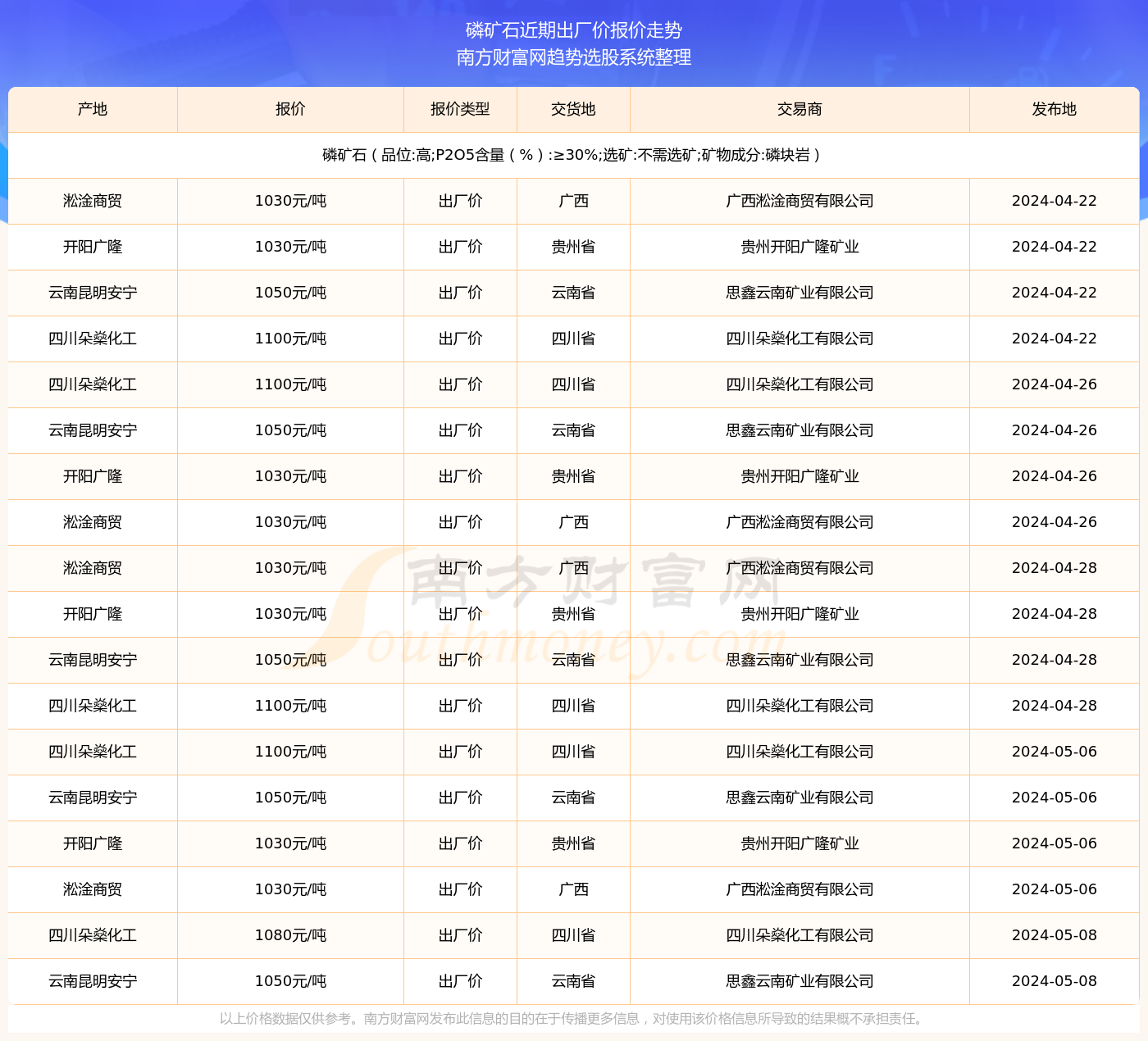Click 1100元/吨 in the 2024-04-26 row
This screenshot has height=1041, width=1148.
pyautogui.click(x=290, y=384)
